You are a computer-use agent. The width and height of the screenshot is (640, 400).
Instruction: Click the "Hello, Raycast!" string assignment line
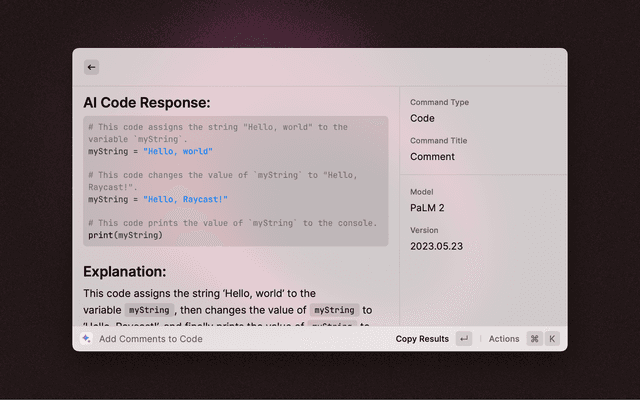[158, 199]
